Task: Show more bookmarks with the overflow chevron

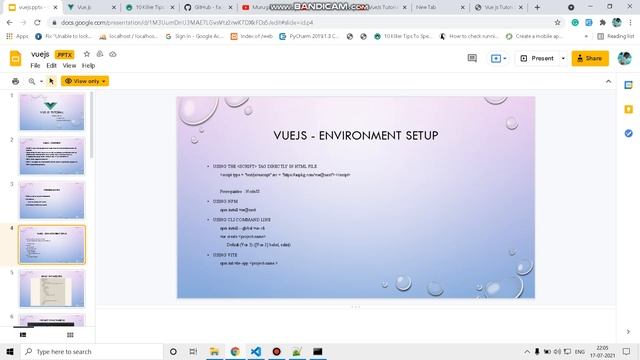Action: point(587,36)
